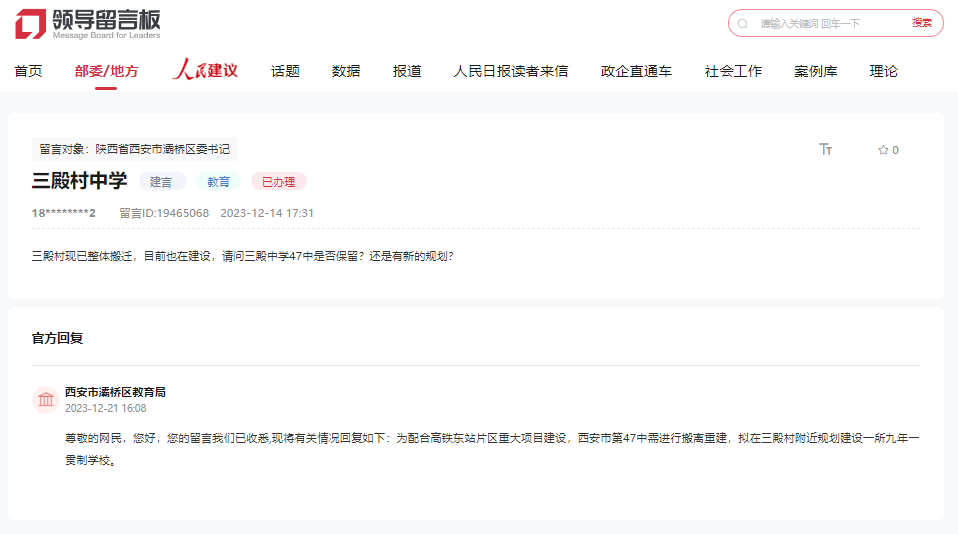Viewport: 958px width, 534px height.
Task: Click the 教育 category tag
Action: pyautogui.click(x=218, y=182)
